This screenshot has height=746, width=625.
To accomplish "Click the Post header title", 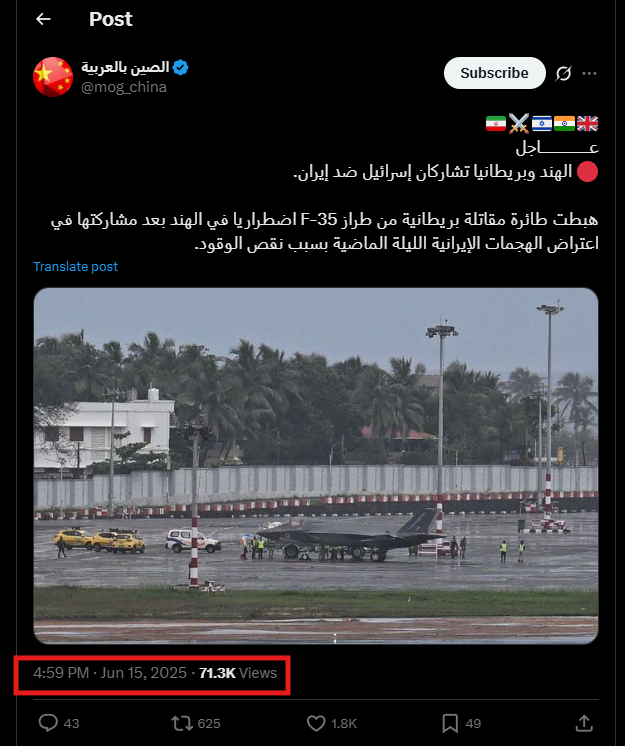I will 111,19.
